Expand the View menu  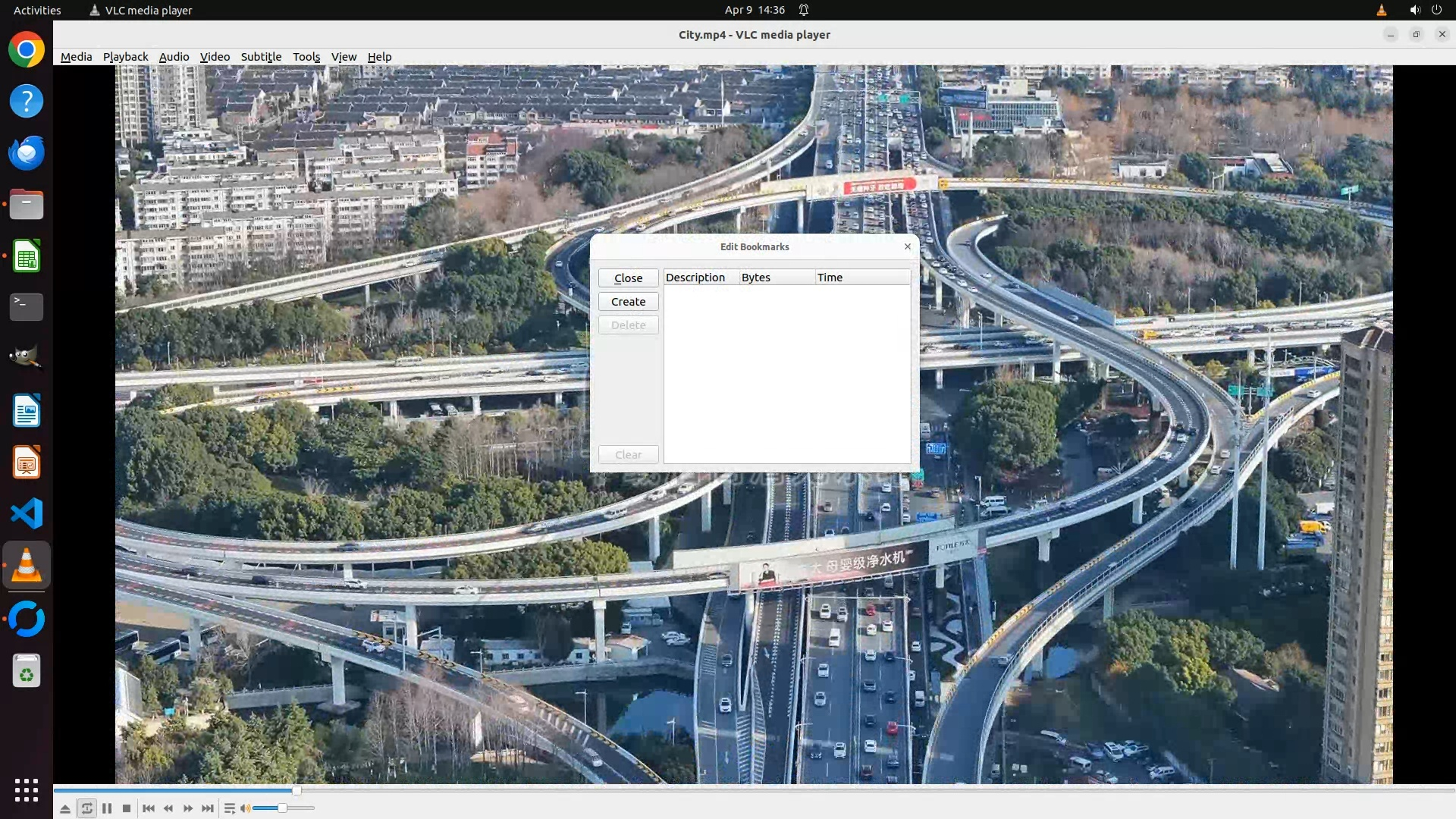point(344,57)
